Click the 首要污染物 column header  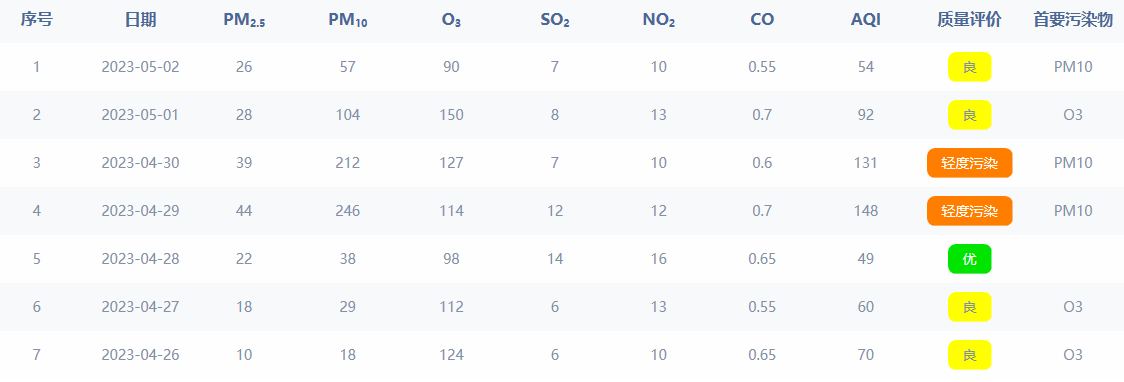1072,20
